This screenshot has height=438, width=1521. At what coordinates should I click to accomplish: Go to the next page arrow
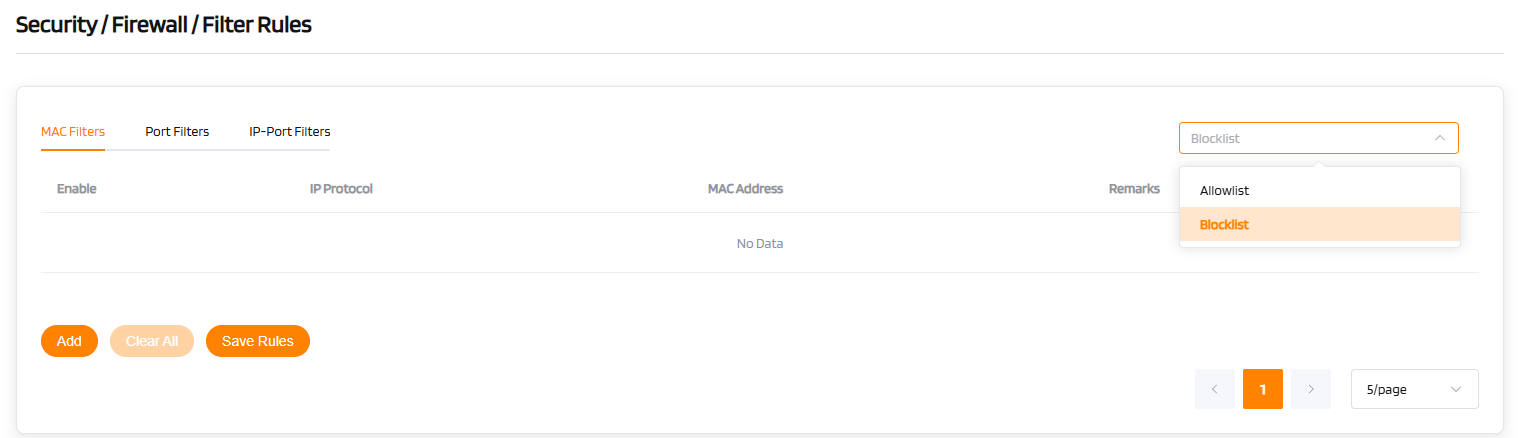click(1311, 389)
